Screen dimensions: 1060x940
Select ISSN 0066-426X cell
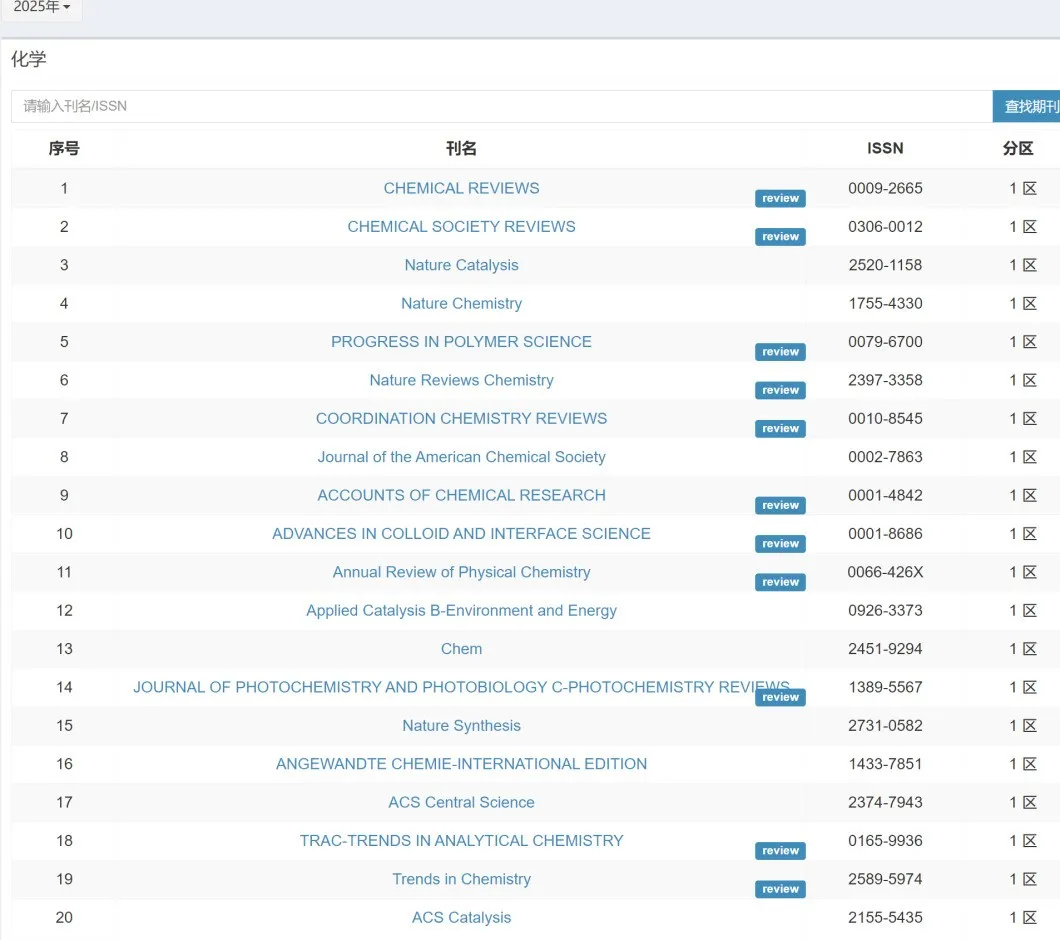click(x=885, y=572)
